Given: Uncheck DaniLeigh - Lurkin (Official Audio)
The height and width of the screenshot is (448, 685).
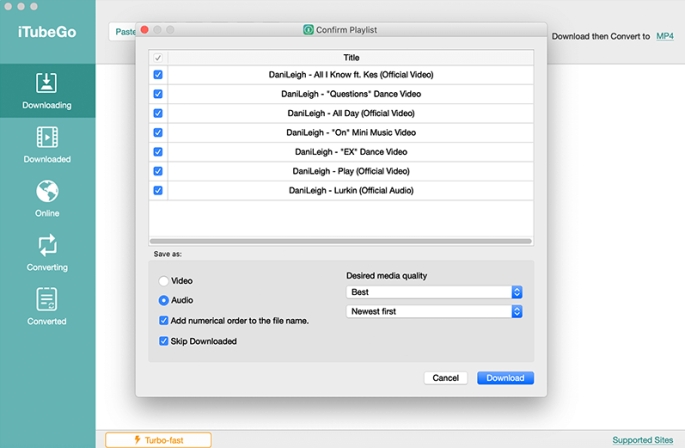Looking at the screenshot, I should [158, 190].
